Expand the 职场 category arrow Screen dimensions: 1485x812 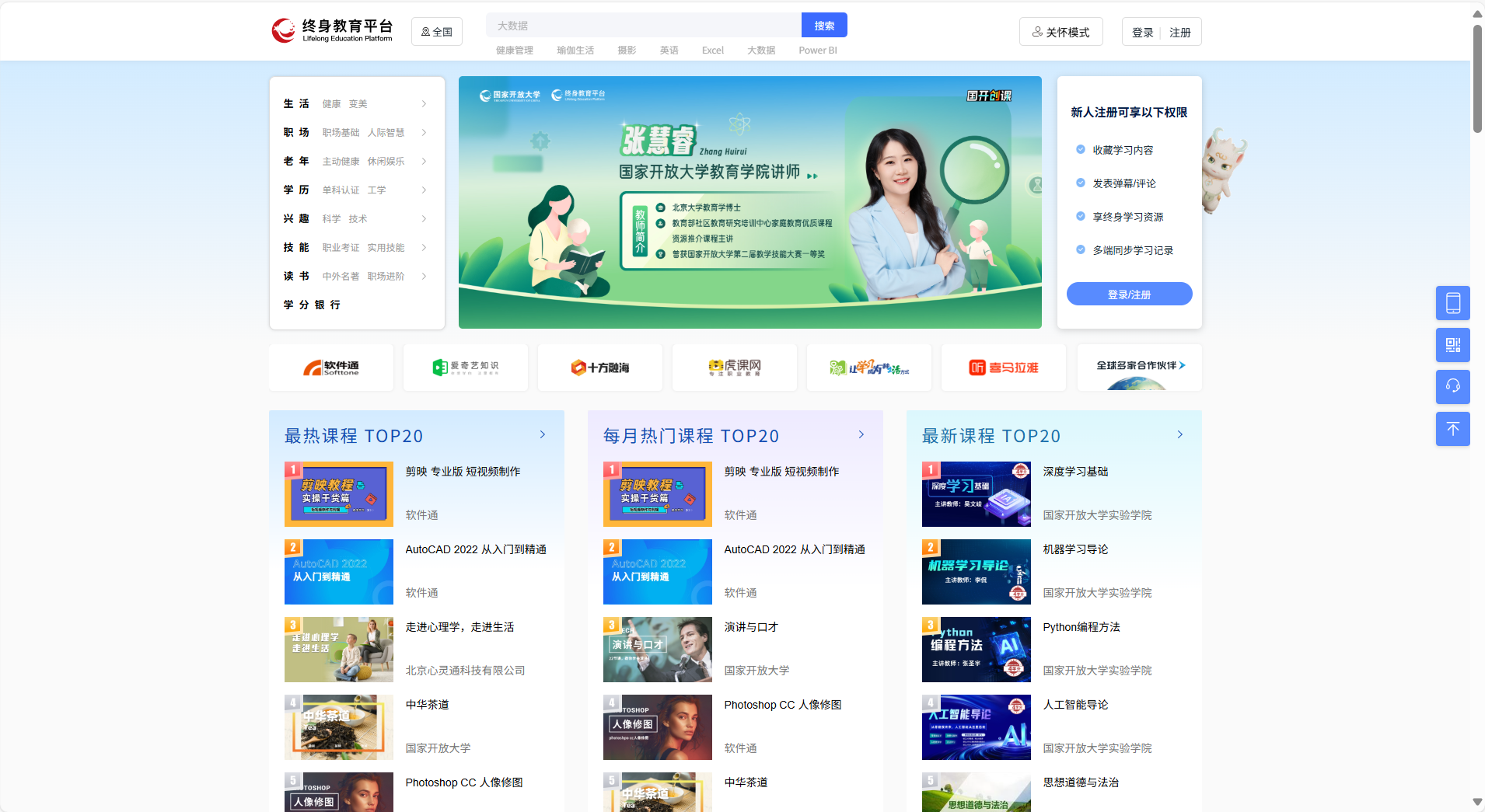point(424,133)
